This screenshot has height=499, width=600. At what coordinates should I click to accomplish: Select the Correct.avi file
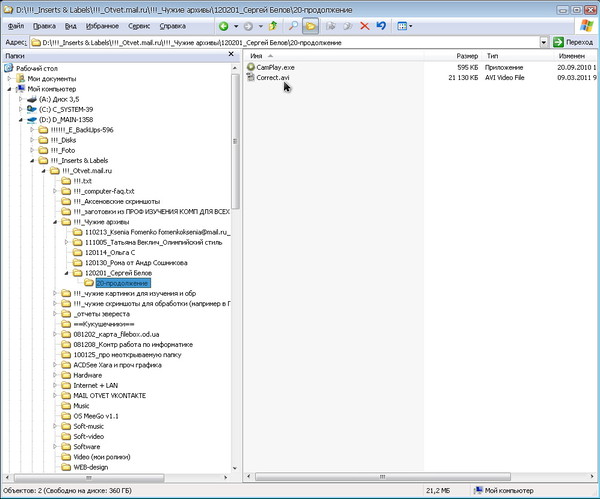(272, 78)
